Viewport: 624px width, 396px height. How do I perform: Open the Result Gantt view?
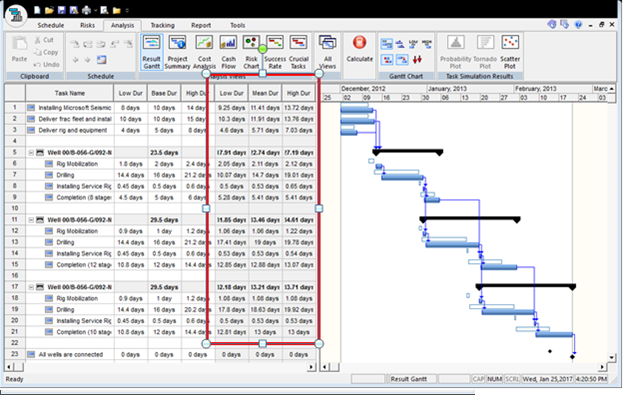151,52
